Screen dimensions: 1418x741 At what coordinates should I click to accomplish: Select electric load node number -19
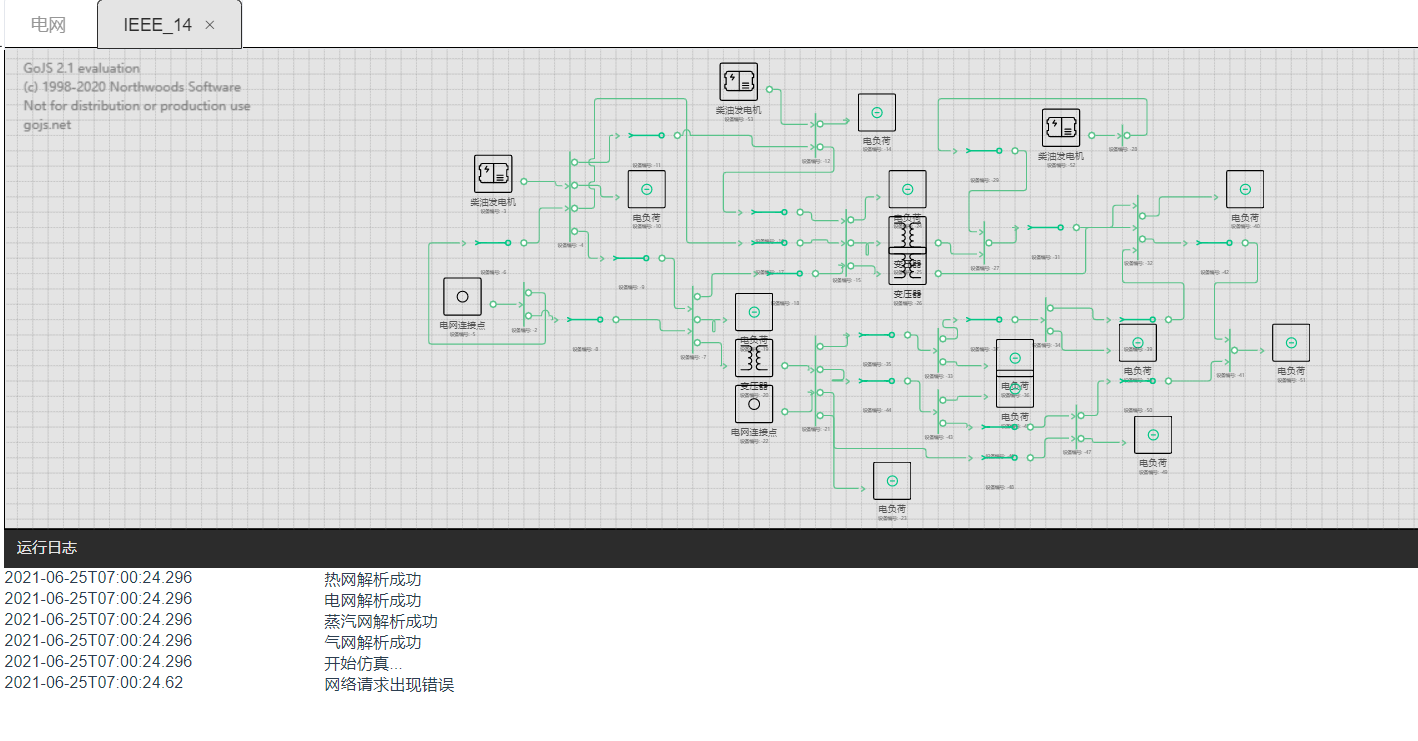(x=754, y=312)
